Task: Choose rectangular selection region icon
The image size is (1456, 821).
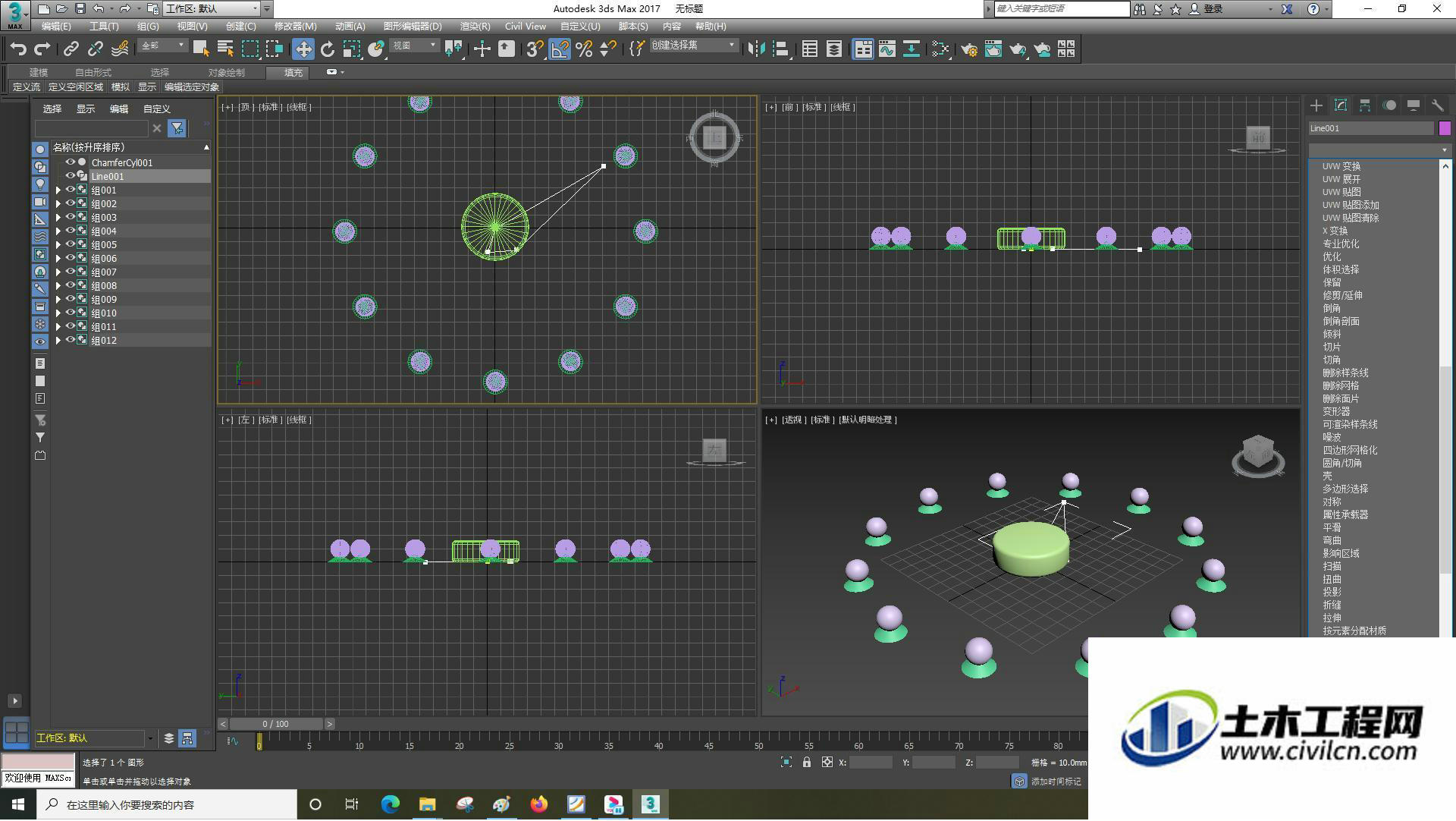Action: [249, 49]
